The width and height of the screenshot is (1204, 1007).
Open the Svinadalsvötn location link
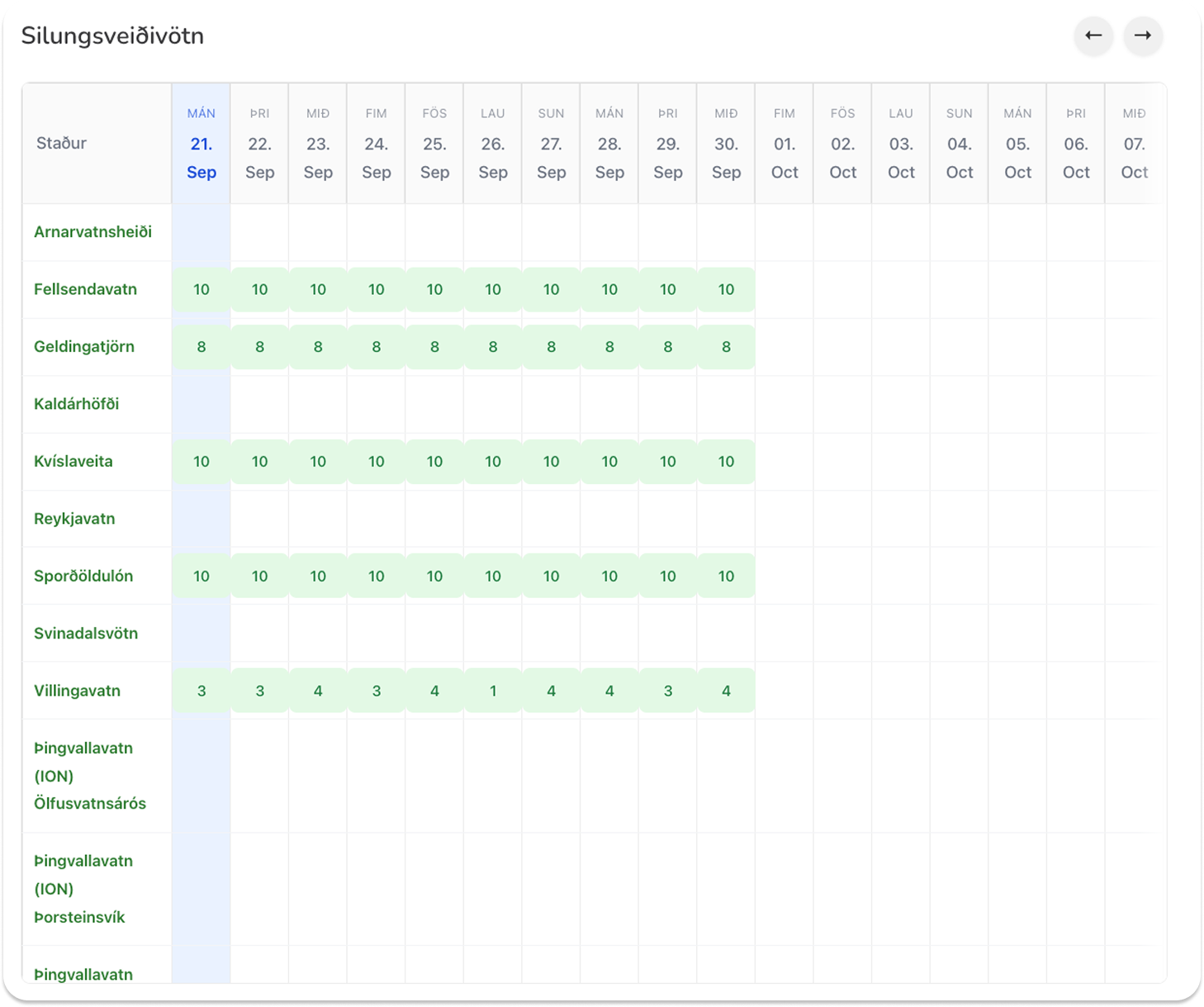coord(86,634)
